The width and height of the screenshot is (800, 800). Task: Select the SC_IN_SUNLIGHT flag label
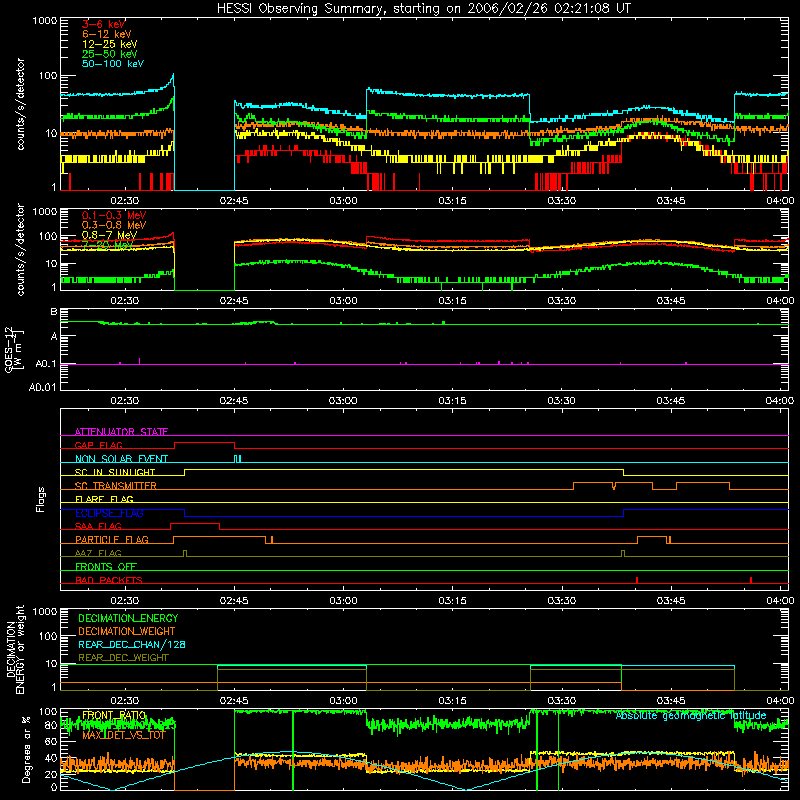[115, 472]
